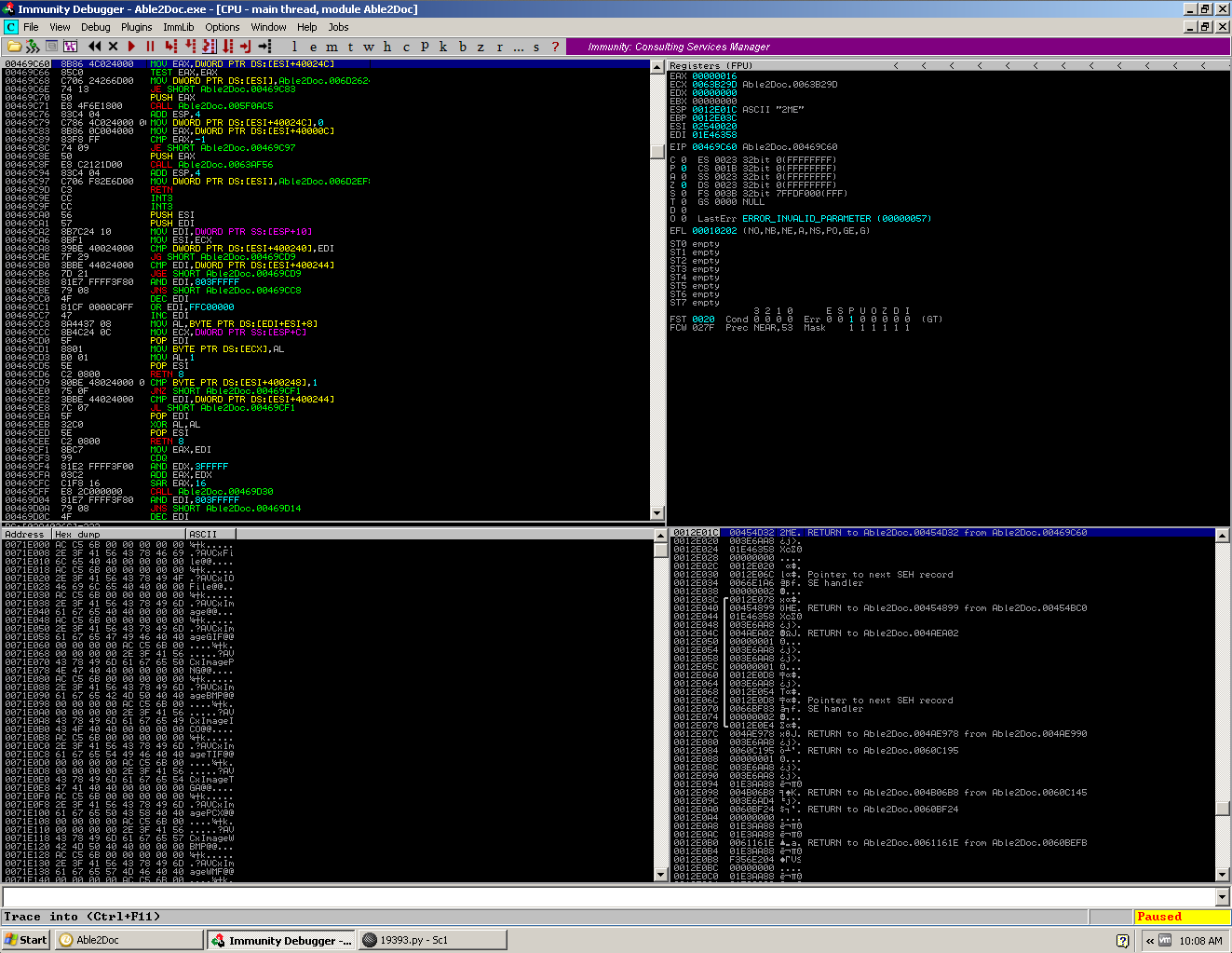Show windows with 'w' button
Image resolution: width=1232 pixels, height=953 pixels.
369,46
